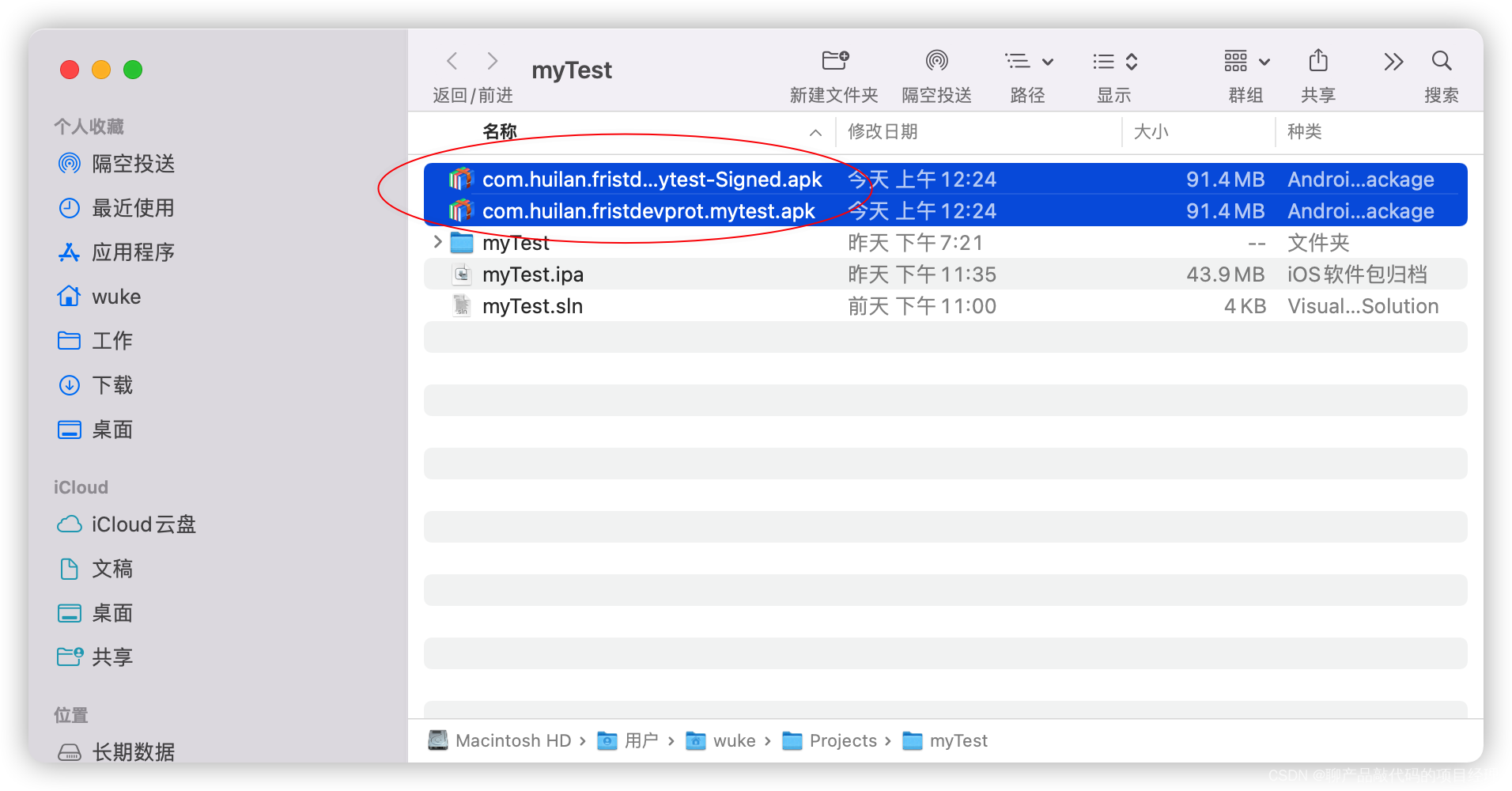Open AirDrop from the toolbar icon
1512x791 pixels.
(x=937, y=61)
